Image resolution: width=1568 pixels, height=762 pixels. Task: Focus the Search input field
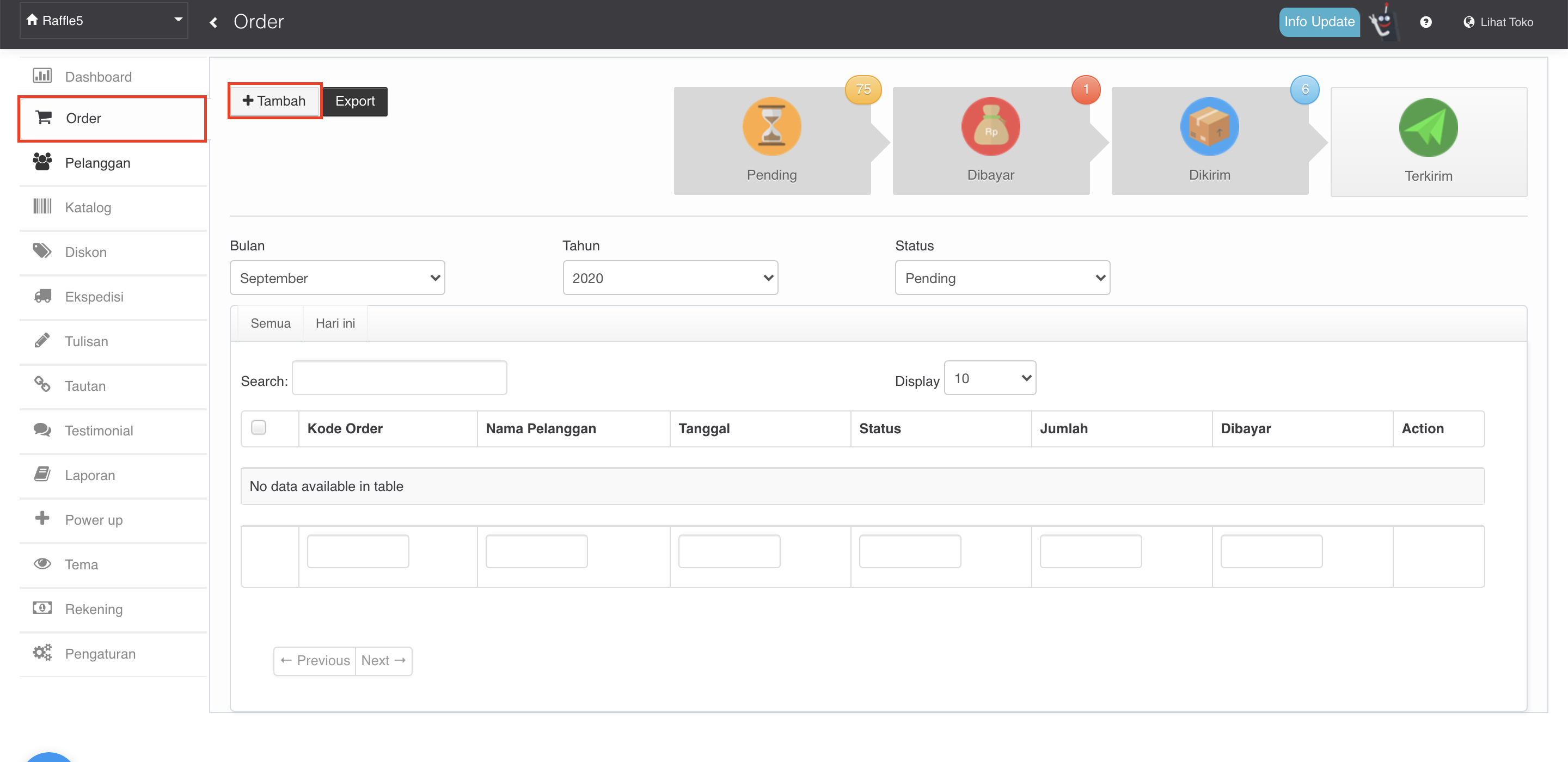[x=399, y=378]
